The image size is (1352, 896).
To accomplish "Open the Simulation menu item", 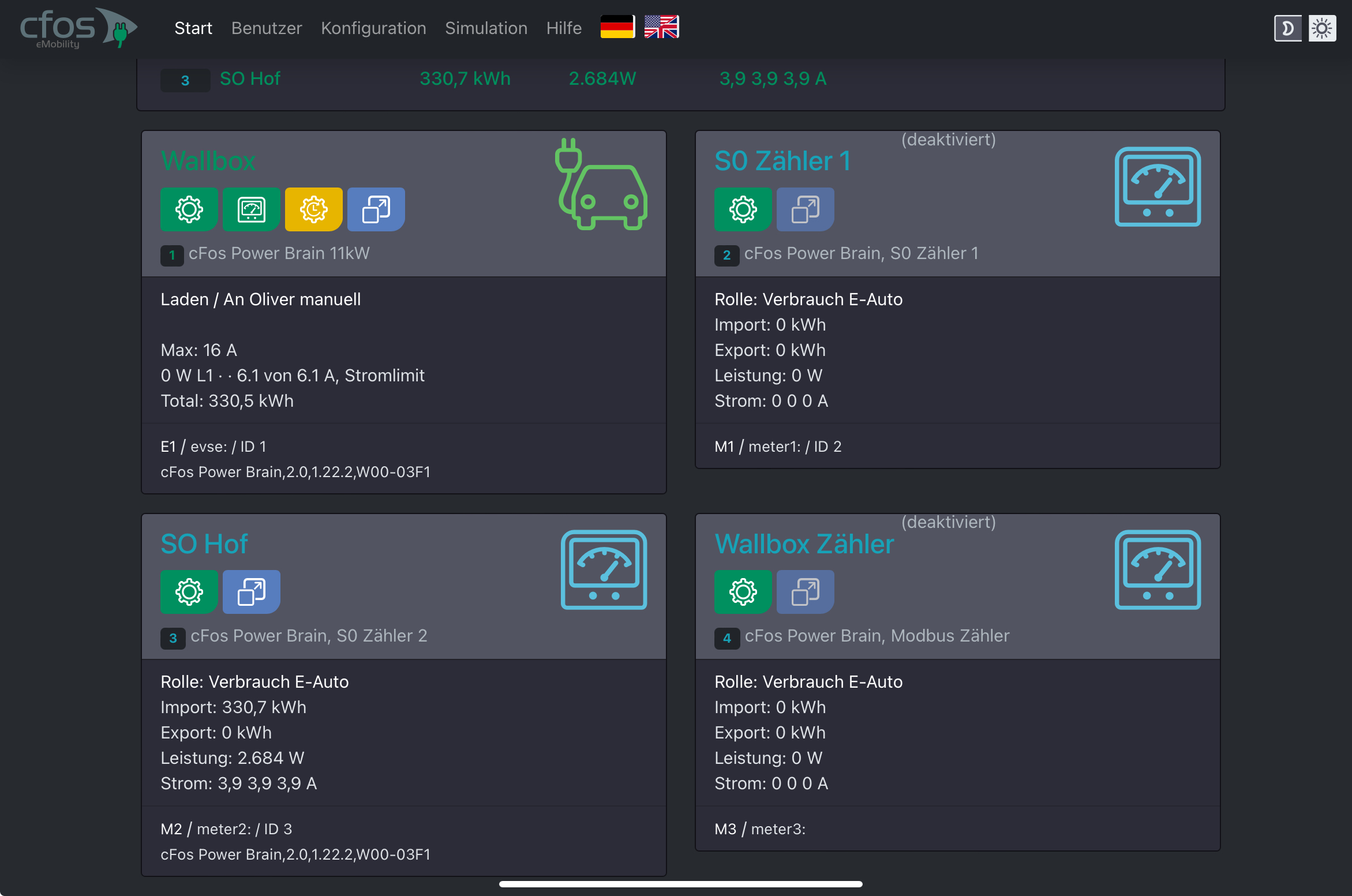I will point(486,28).
